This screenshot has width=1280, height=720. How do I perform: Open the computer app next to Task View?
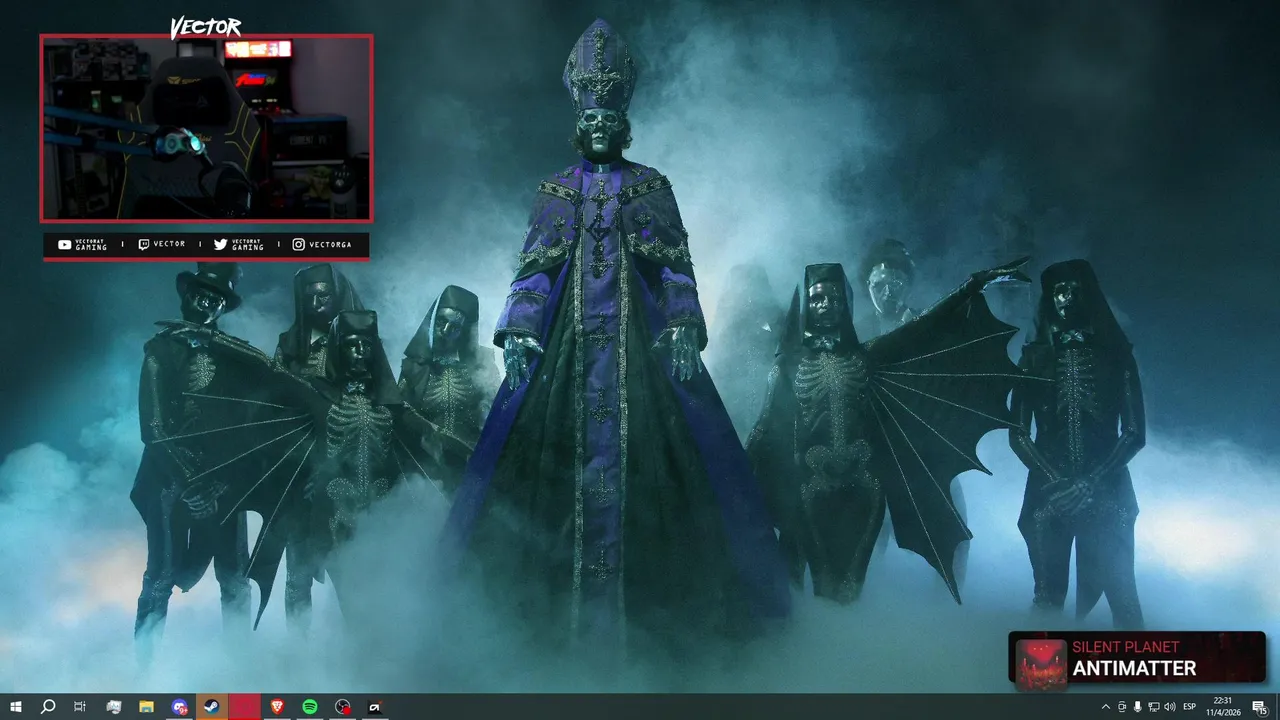pyautogui.click(x=113, y=707)
